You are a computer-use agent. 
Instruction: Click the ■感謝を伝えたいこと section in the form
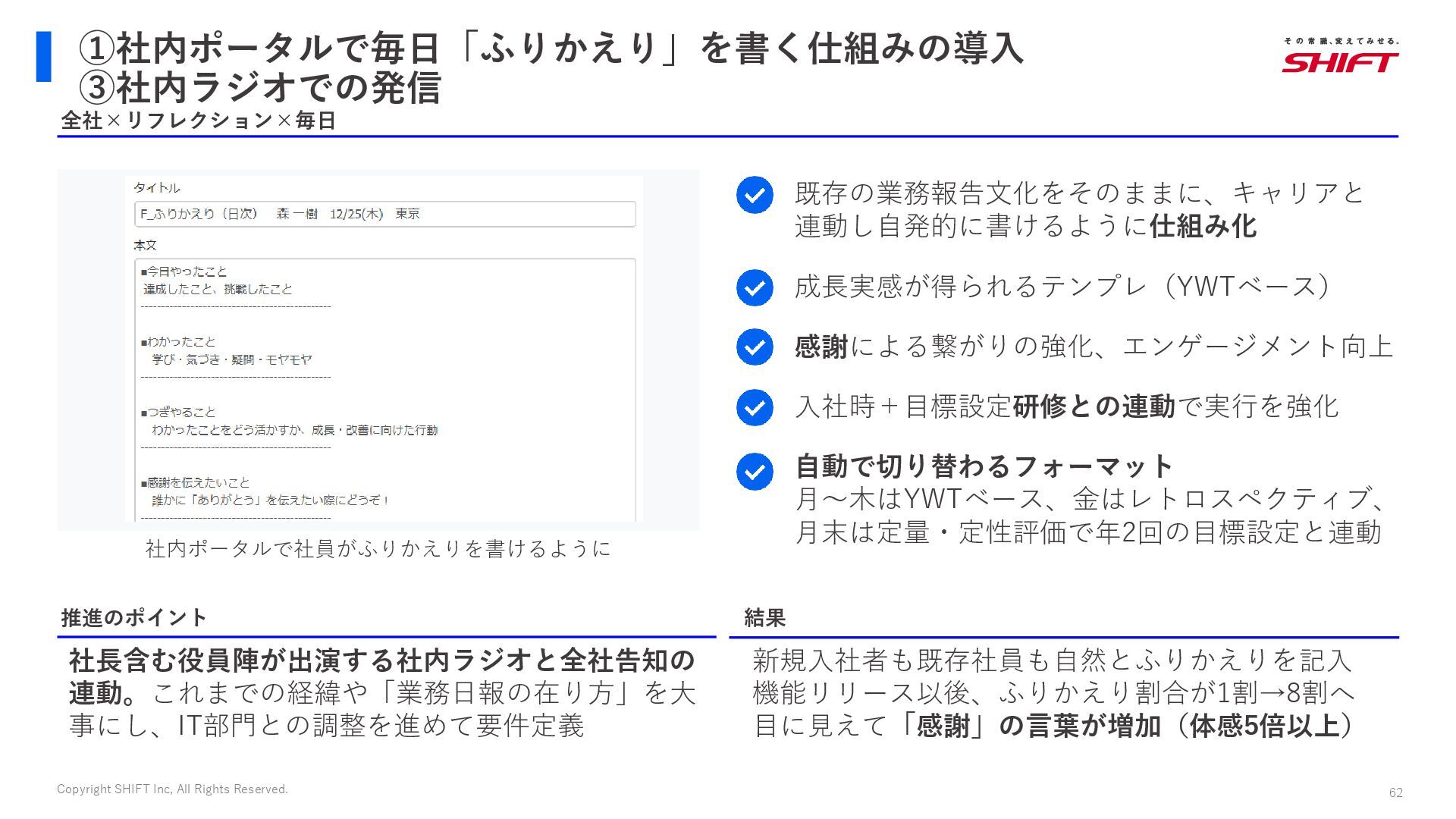pyautogui.click(x=195, y=483)
